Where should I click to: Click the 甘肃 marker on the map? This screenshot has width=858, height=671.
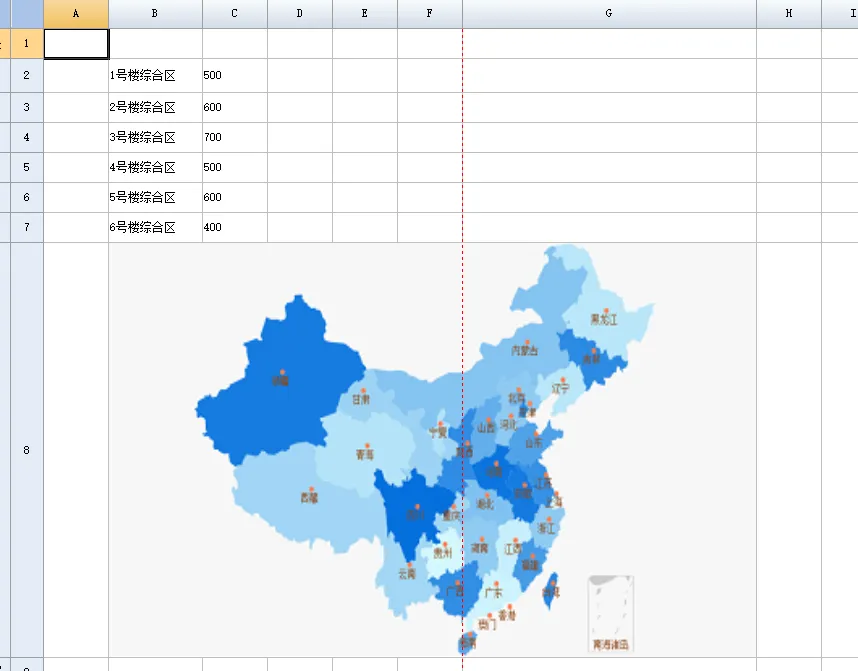click(x=361, y=391)
